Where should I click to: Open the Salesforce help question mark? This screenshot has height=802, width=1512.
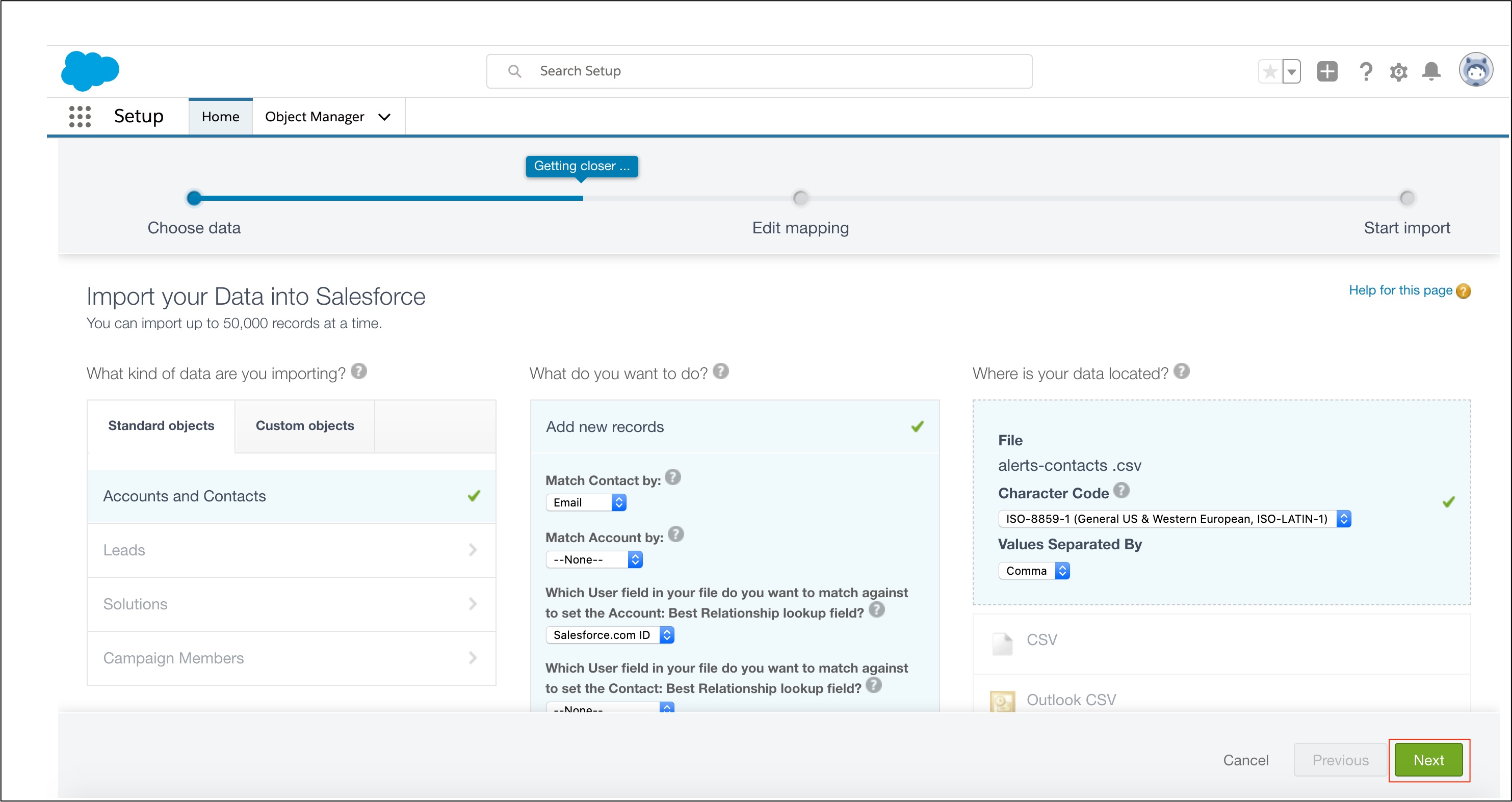tap(1365, 71)
